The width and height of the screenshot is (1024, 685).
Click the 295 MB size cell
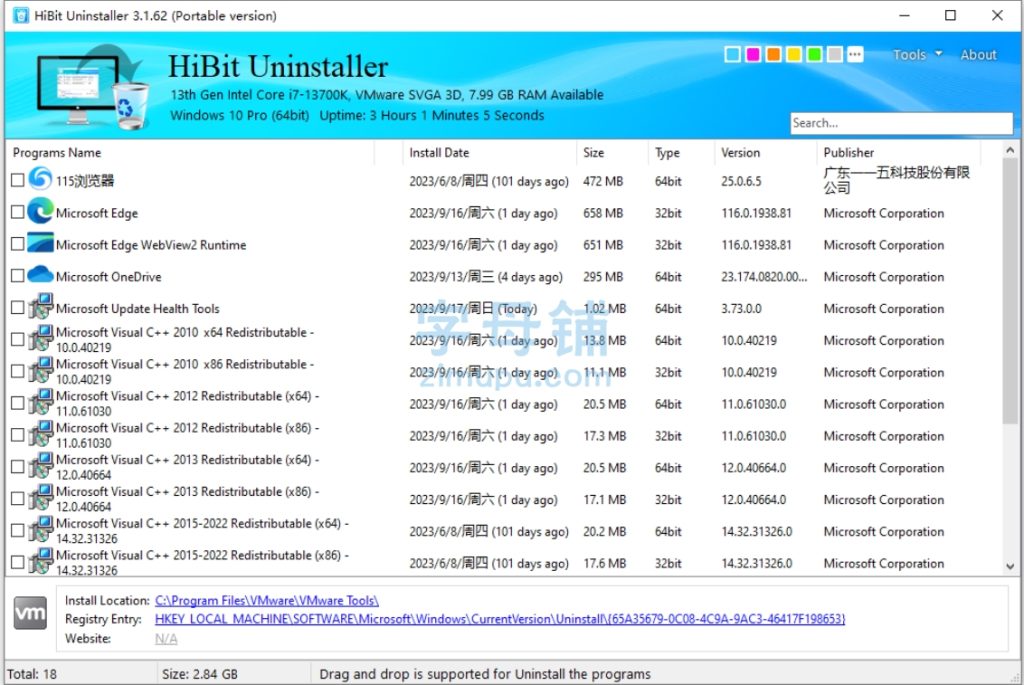point(603,277)
